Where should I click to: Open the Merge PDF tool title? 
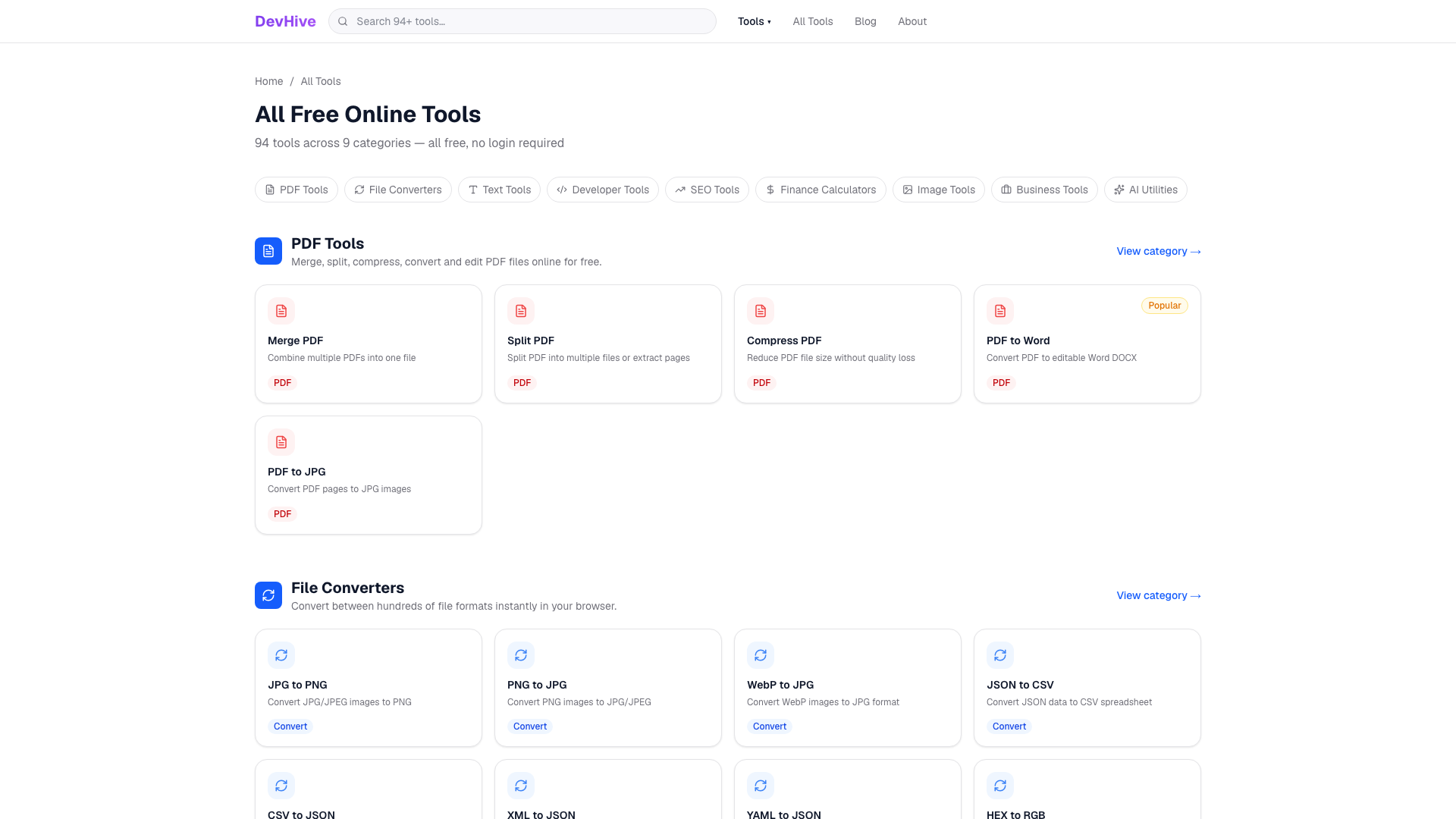pos(296,340)
